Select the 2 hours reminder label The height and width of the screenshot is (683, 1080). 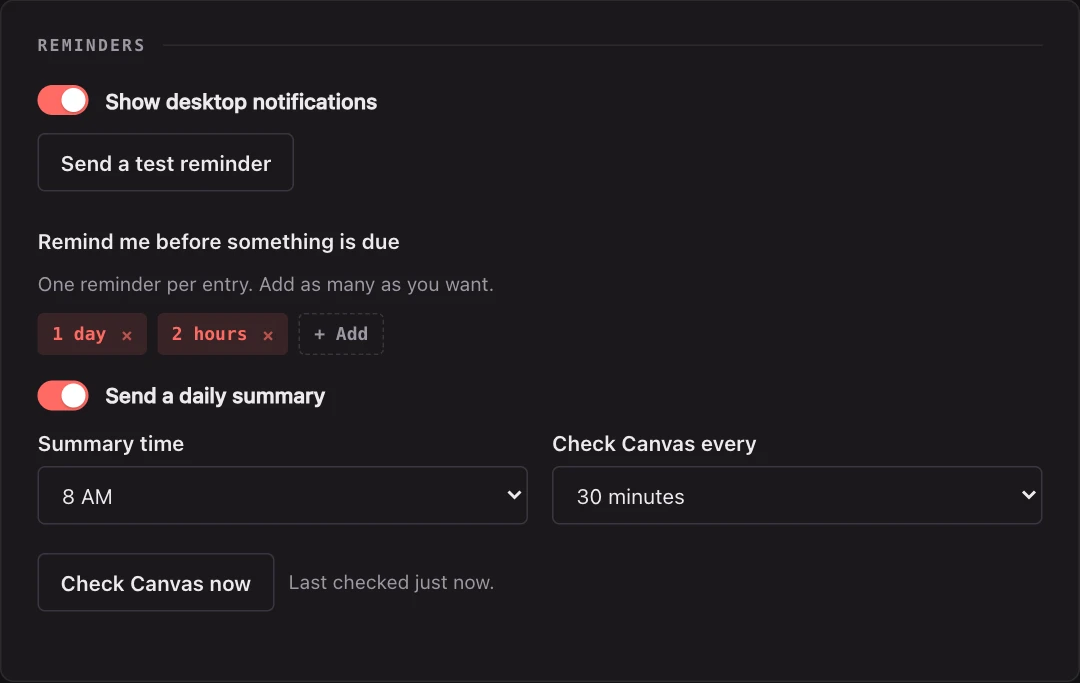tap(209, 334)
